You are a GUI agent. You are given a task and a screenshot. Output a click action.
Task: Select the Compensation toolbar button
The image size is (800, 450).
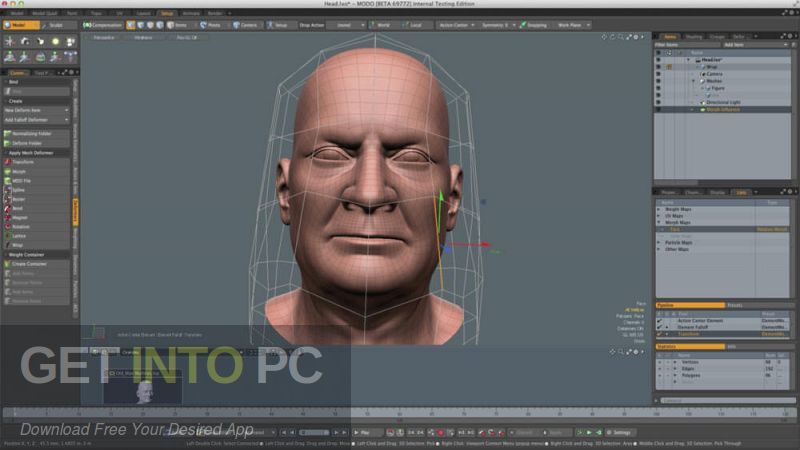[103, 25]
